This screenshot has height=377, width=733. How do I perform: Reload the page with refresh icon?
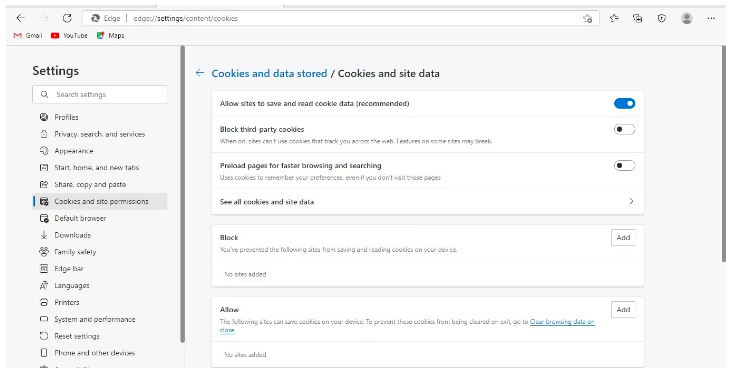(67, 18)
